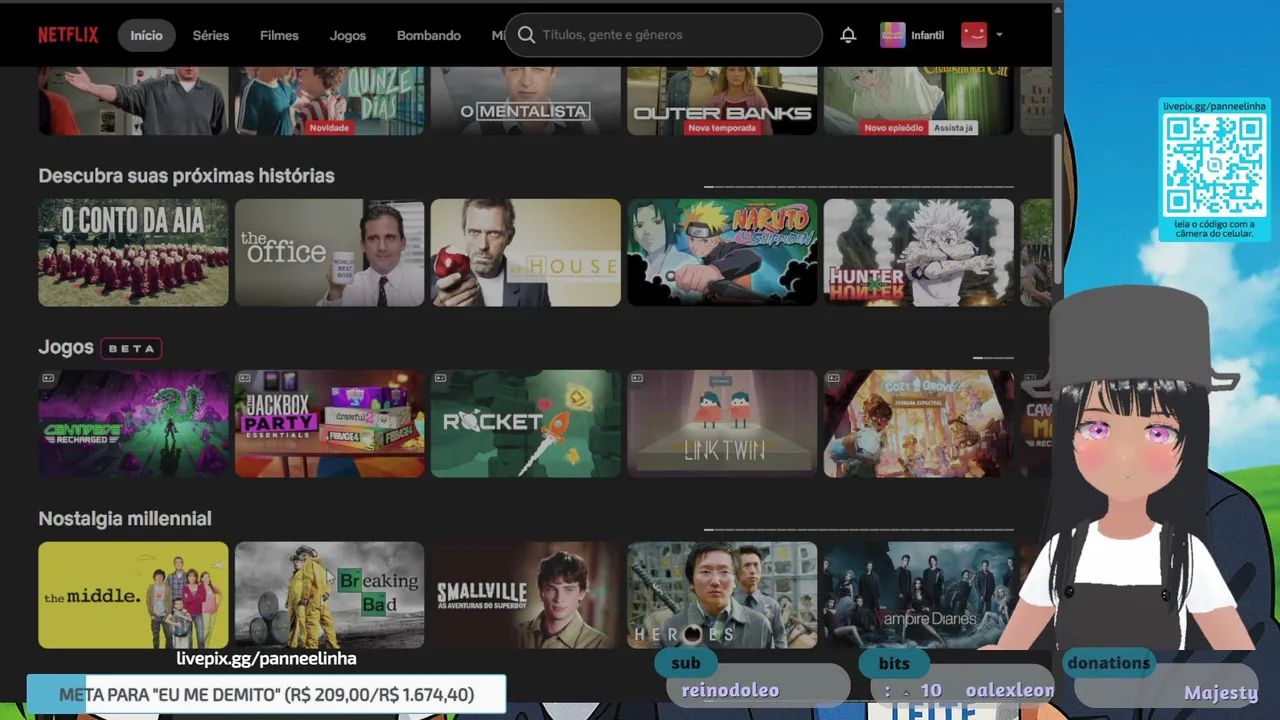
Task: Select The Vampire Diaries title card
Action: point(918,595)
